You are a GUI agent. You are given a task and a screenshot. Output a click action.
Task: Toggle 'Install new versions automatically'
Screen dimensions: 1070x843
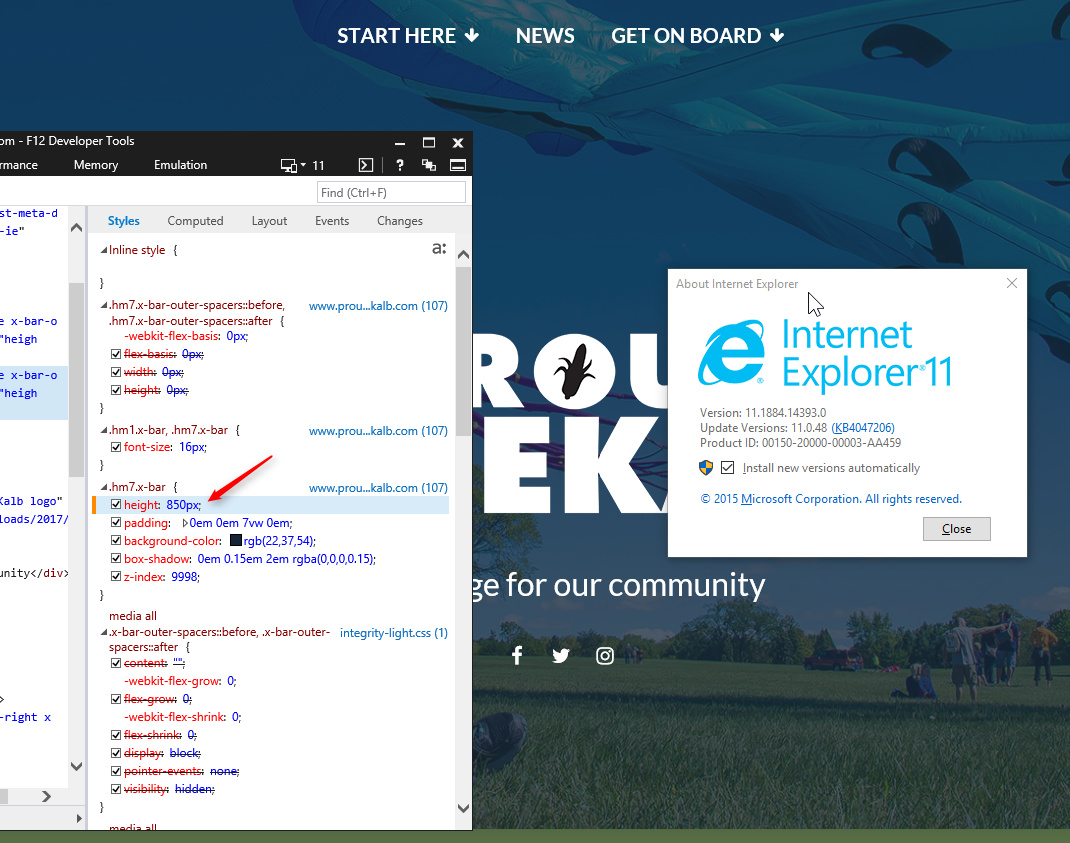[727, 467]
